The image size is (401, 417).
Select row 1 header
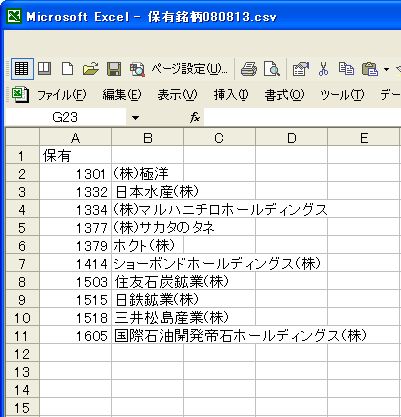pos(23,155)
